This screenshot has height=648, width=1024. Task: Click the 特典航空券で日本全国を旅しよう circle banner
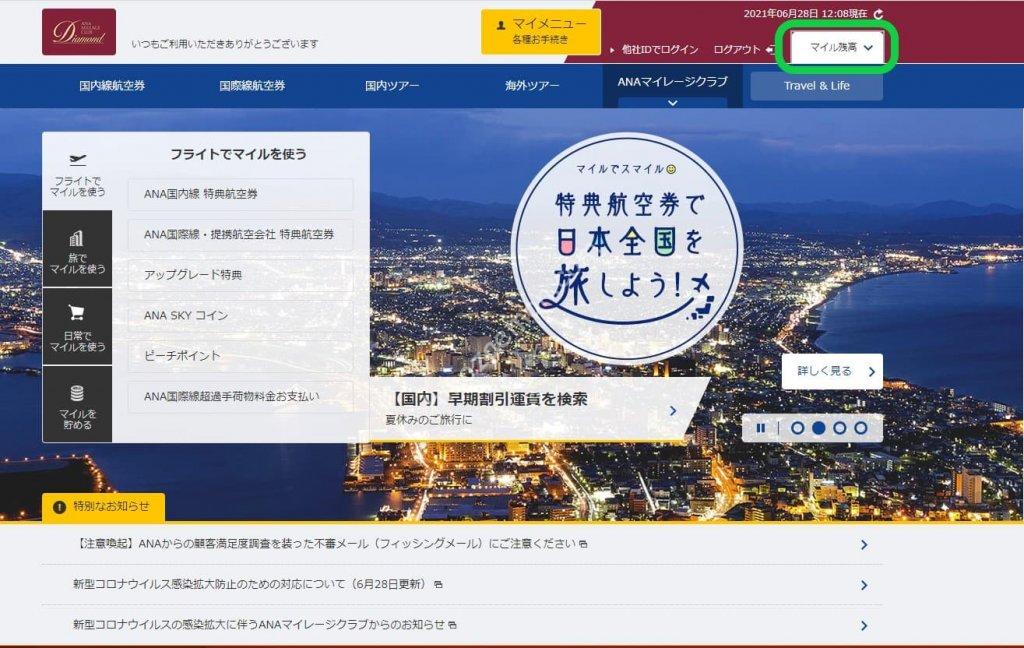[627, 248]
